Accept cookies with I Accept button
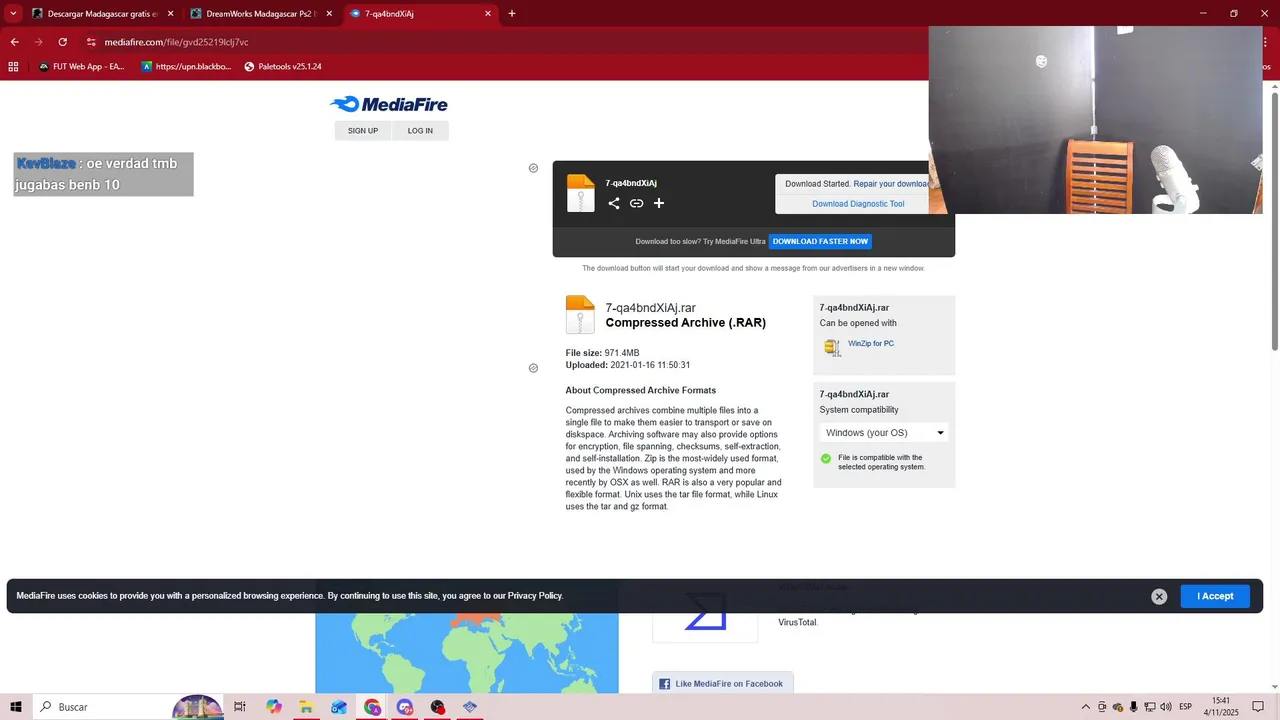 tap(1215, 596)
